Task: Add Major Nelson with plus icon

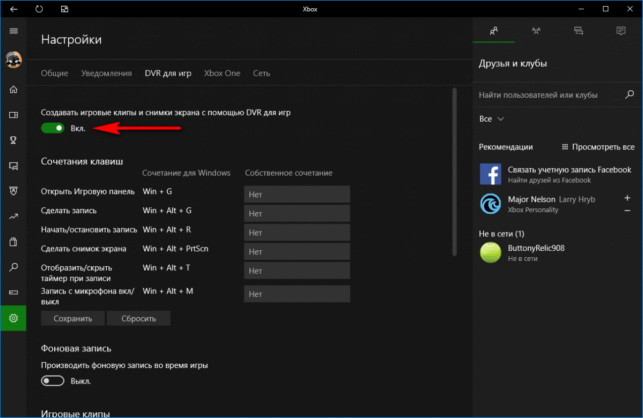Action: pos(627,198)
